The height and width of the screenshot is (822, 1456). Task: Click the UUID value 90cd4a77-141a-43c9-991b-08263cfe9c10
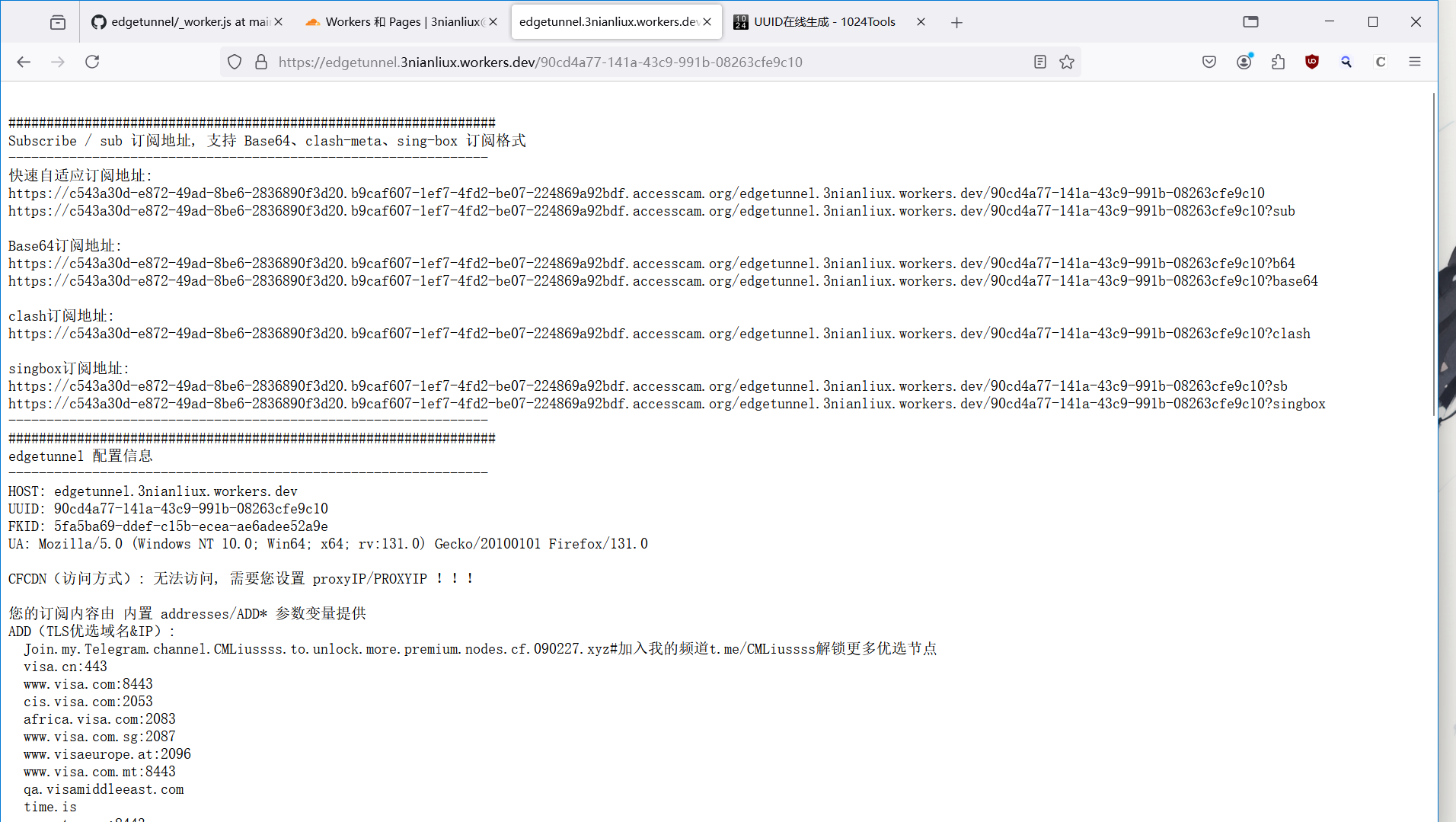click(x=191, y=509)
